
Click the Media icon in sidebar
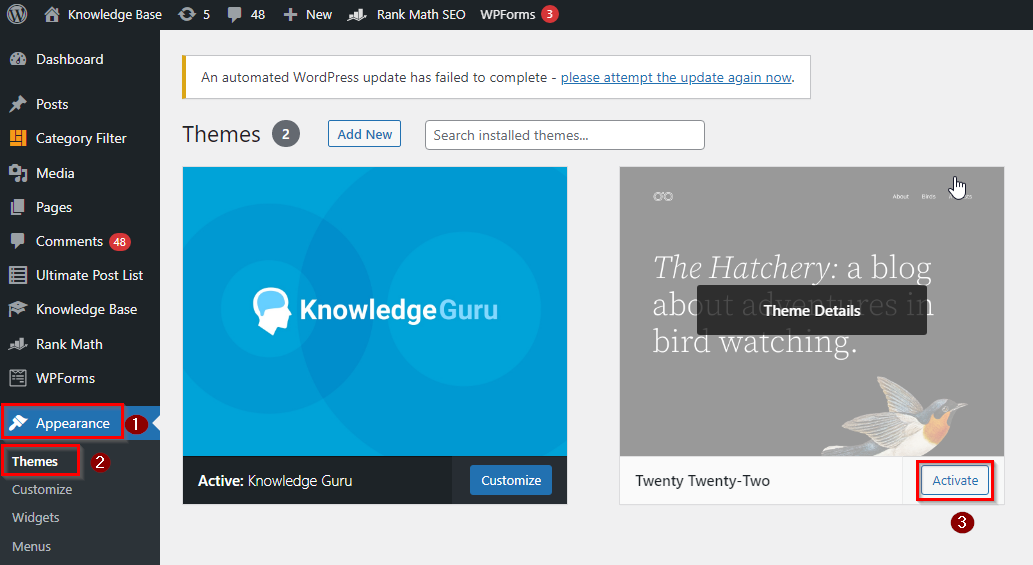click(18, 173)
